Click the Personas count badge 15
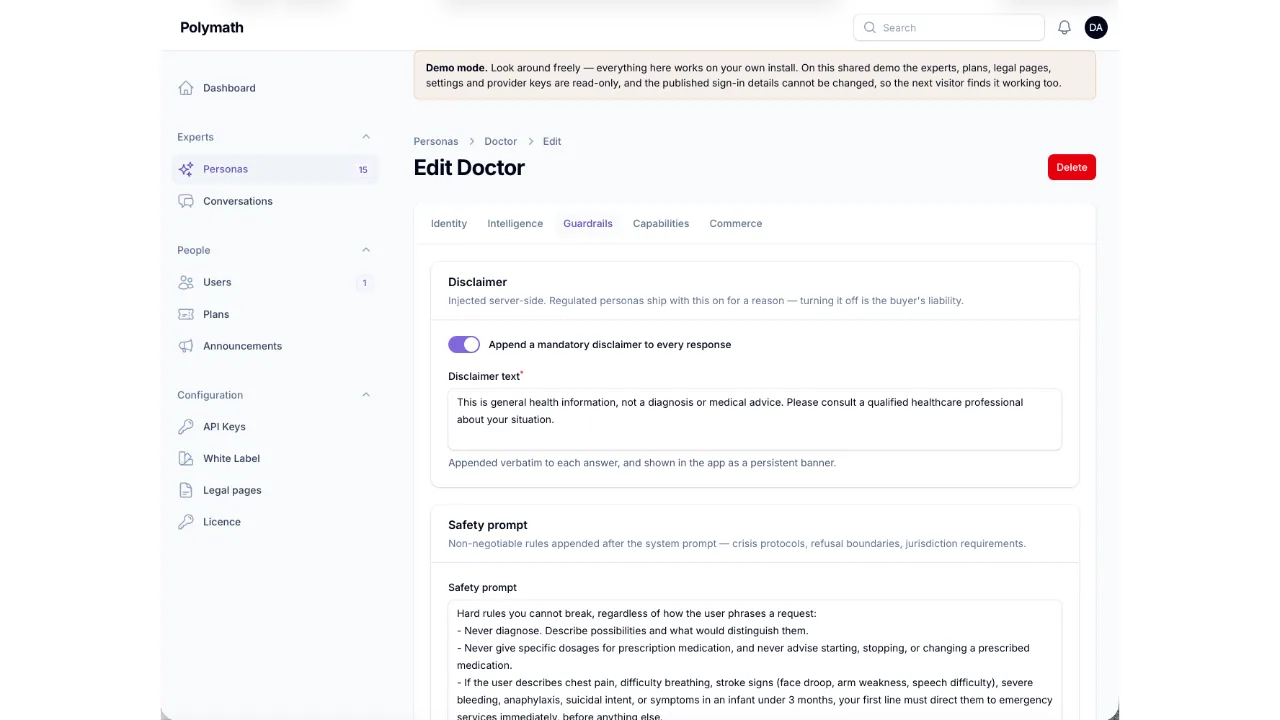This screenshot has width=1280, height=720. click(363, 169)
